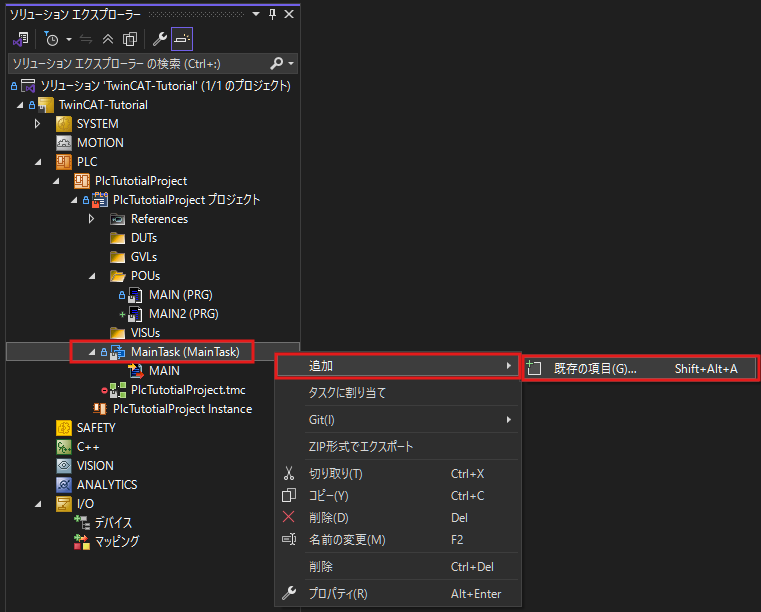Open properties with the wrench toolbar icon
761x612 pixels.
pos(160,39)
